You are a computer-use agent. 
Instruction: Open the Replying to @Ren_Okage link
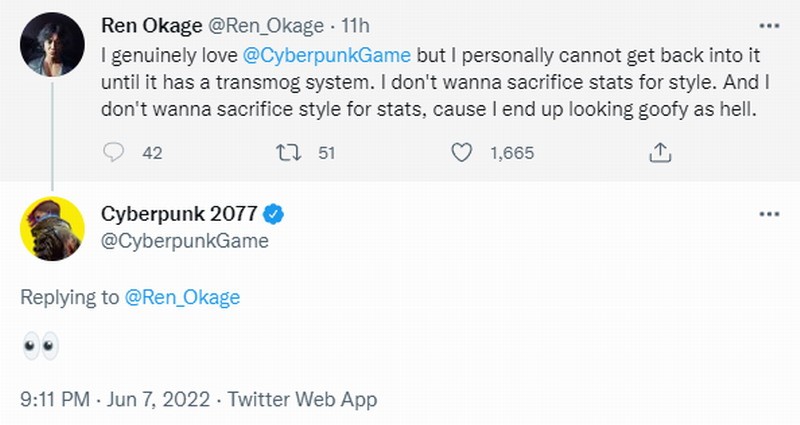point(183,296)
